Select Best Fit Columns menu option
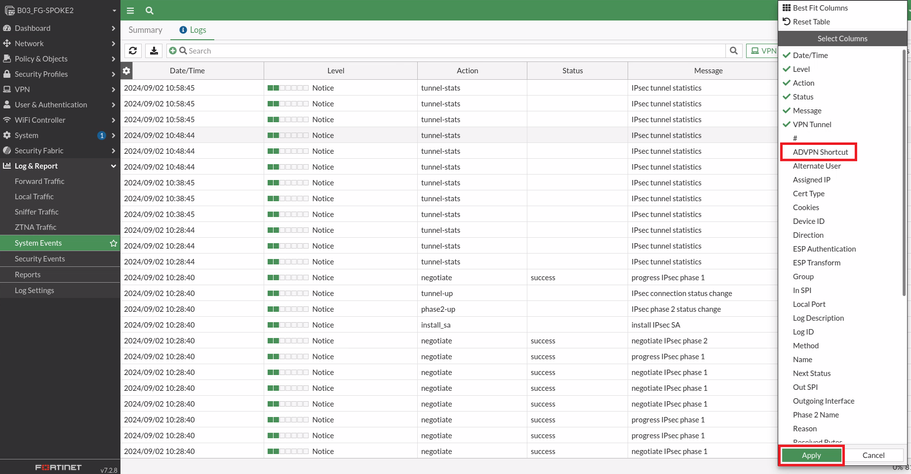The image size is (911, 474). click(819, 8)
